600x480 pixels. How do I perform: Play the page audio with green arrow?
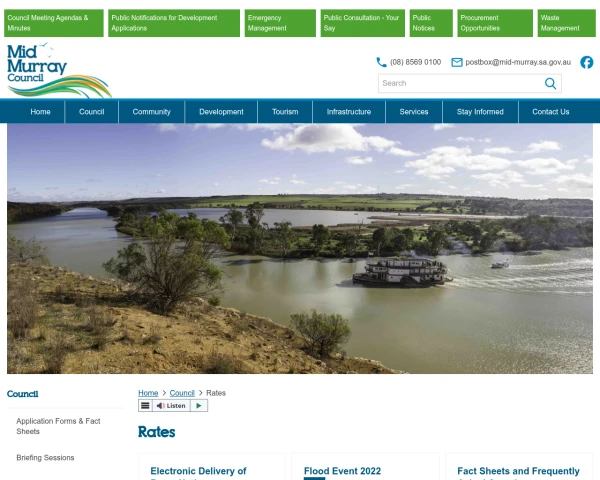(199, 406)
